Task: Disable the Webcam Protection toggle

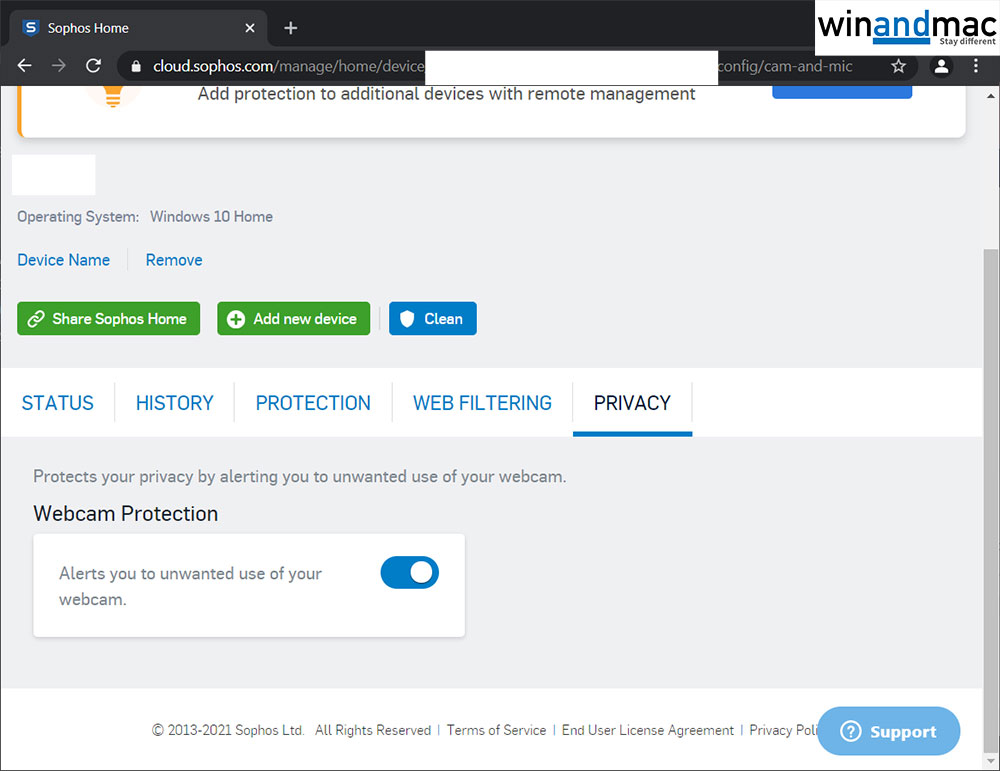Action: tap(410, 572)
